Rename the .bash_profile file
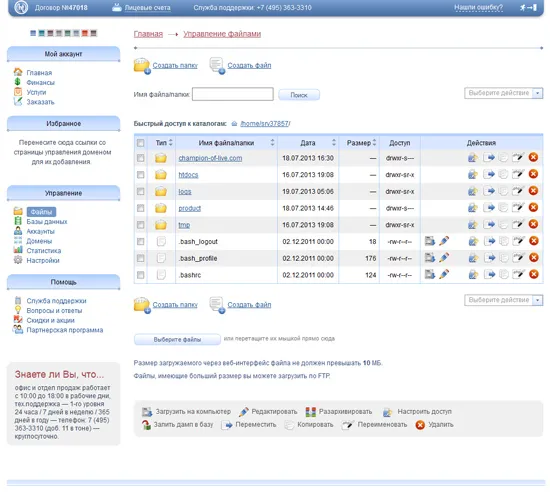This screenshot has width=550, height=496. (518, 258)
